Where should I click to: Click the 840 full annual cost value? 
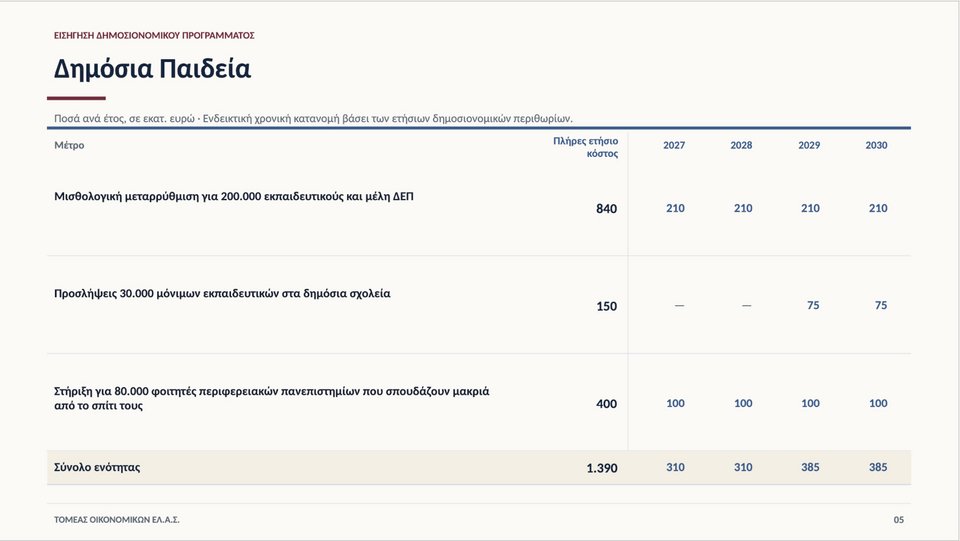[x=607, y=209]
